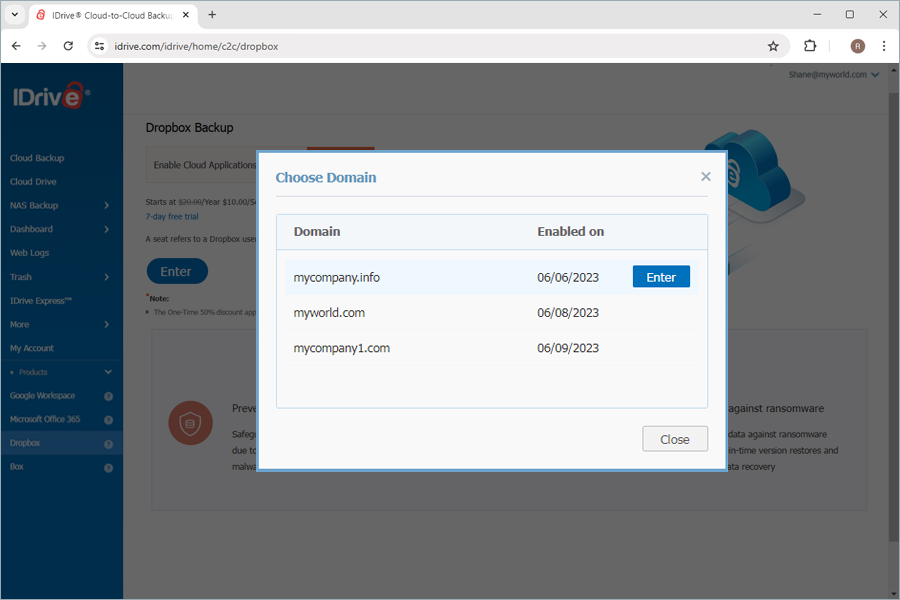Open a new browser tab
Viewport: 900px width, 600px height.
click(212, 15)
